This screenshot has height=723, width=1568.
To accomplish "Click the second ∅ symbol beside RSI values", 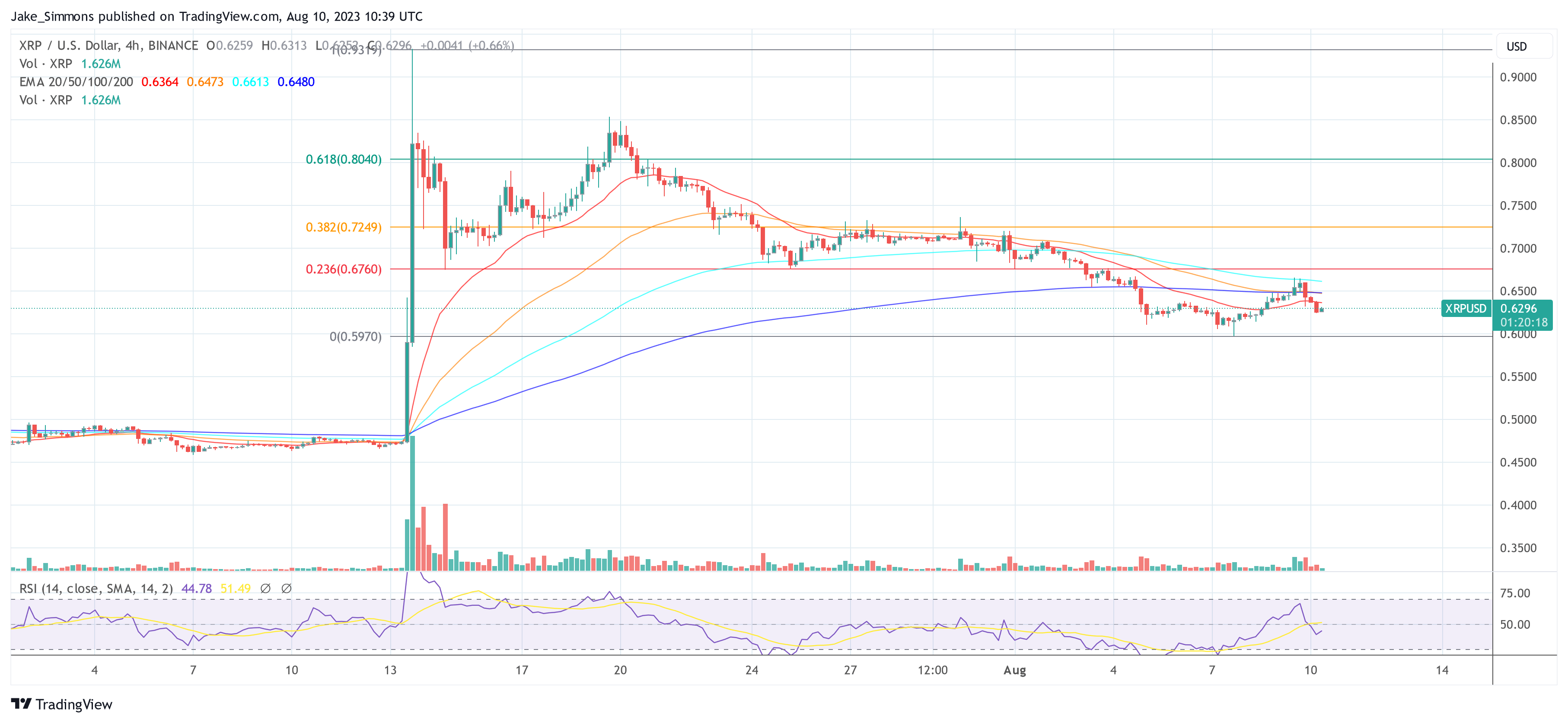I will pyautogui.click(x=287, y=589).
